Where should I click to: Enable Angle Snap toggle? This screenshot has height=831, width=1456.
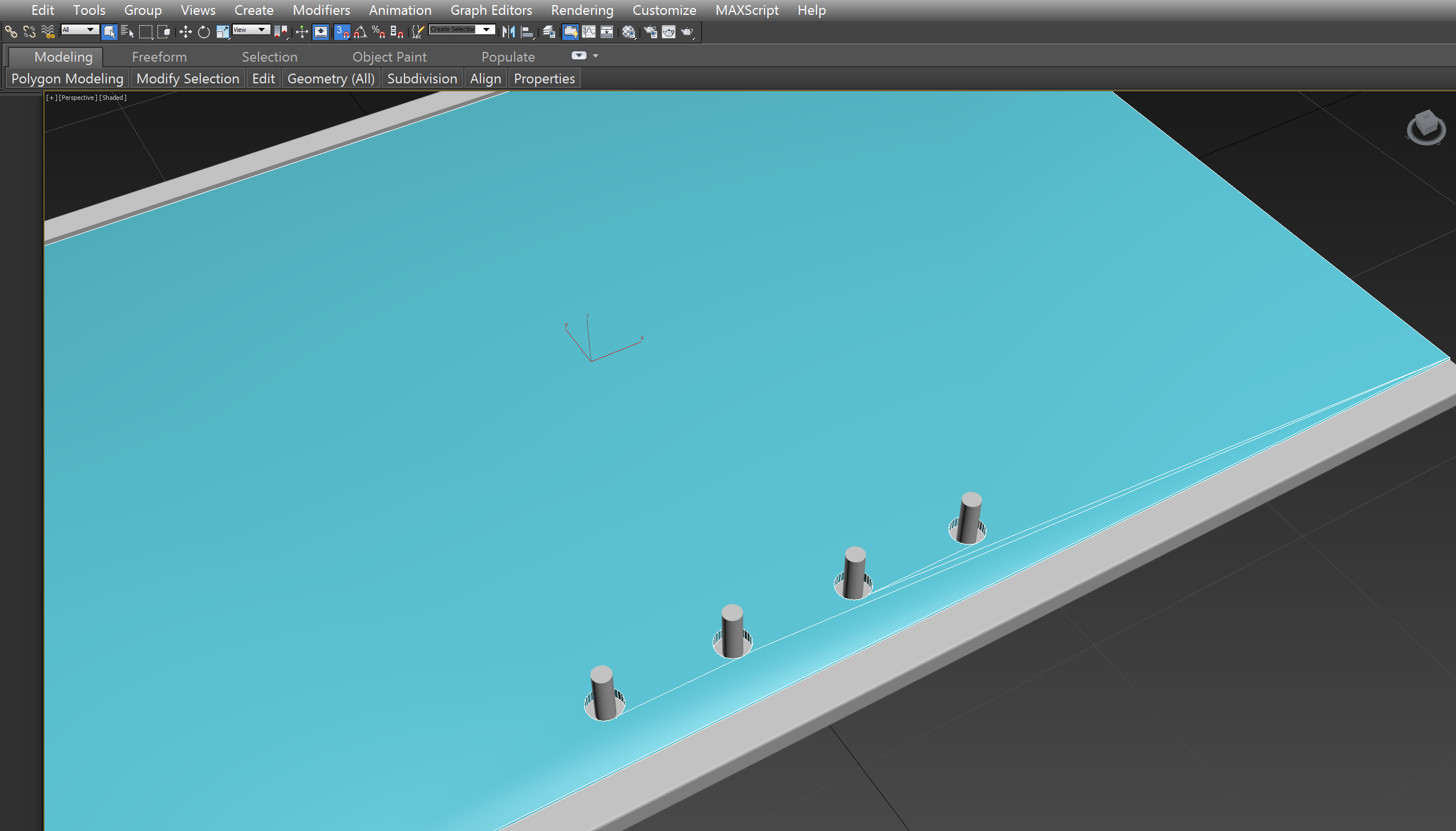click(x=360, y=33)
